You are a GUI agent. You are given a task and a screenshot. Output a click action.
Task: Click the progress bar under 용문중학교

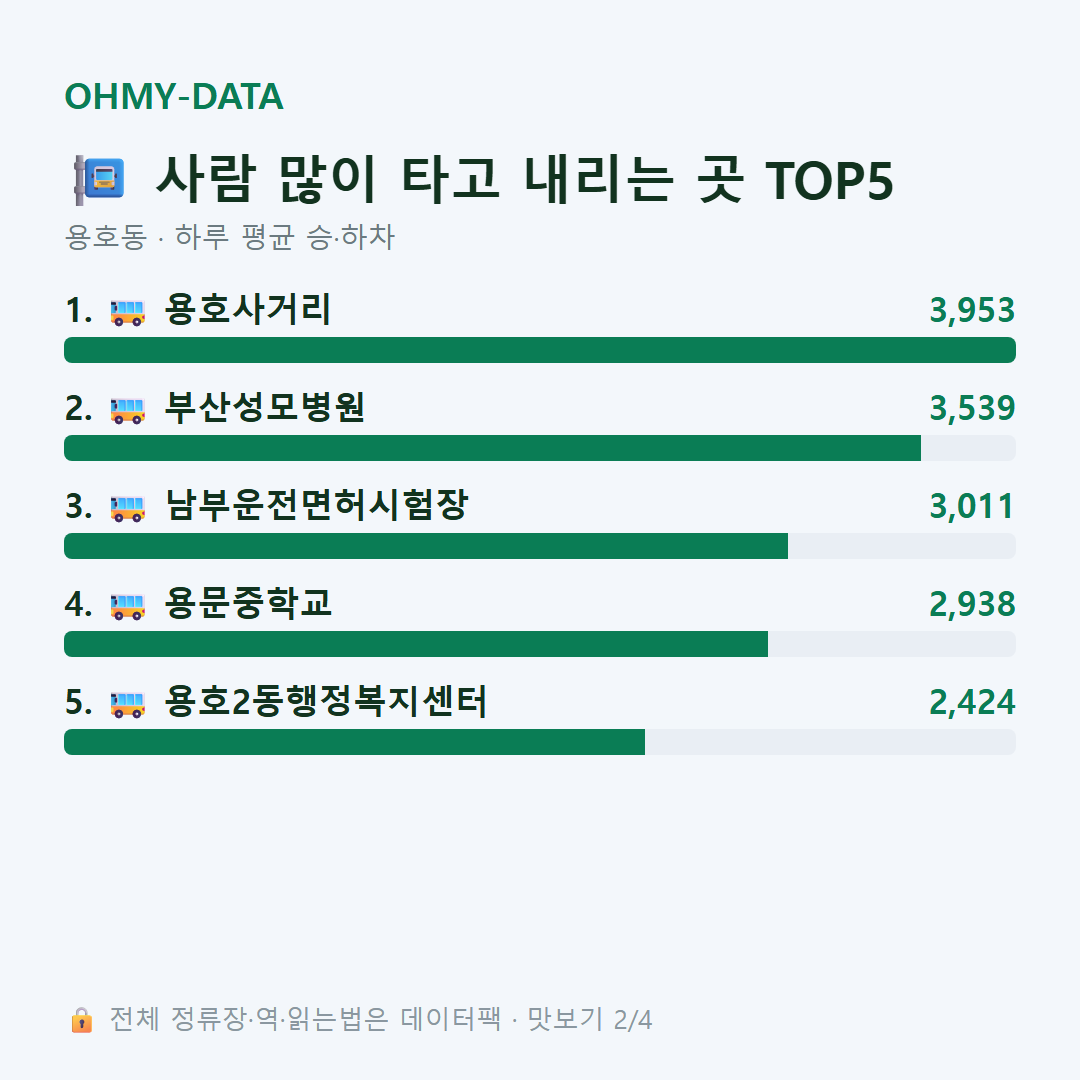click(540, 644)
